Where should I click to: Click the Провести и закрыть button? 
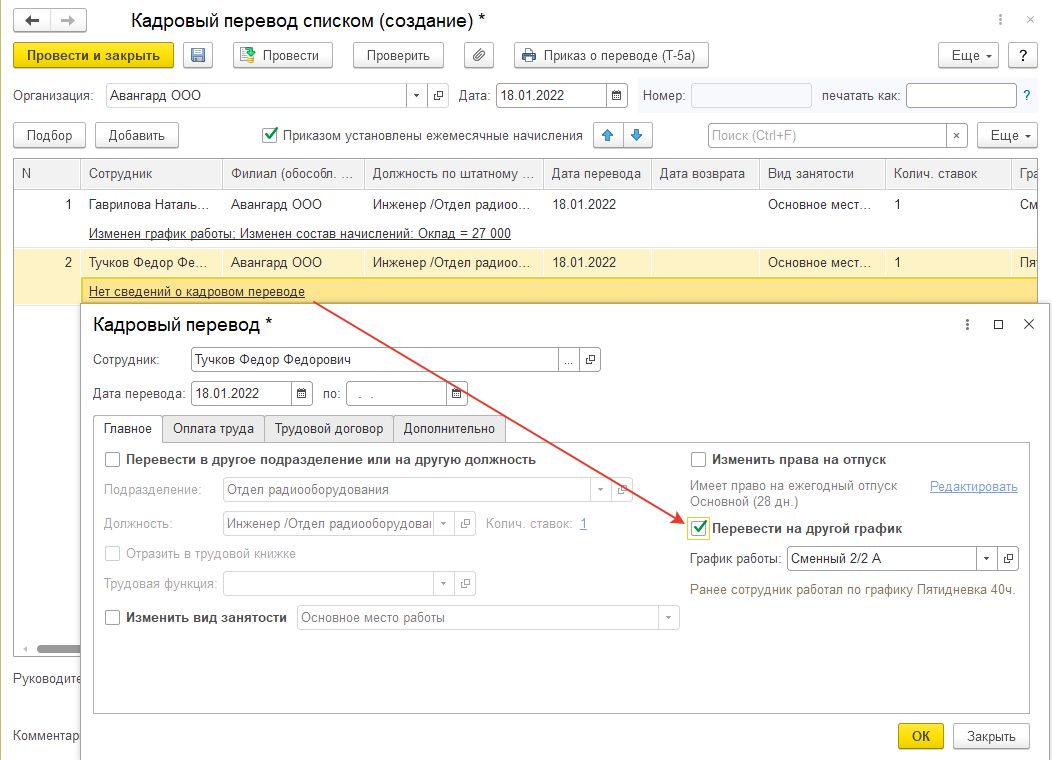click(x=93, y=56)
